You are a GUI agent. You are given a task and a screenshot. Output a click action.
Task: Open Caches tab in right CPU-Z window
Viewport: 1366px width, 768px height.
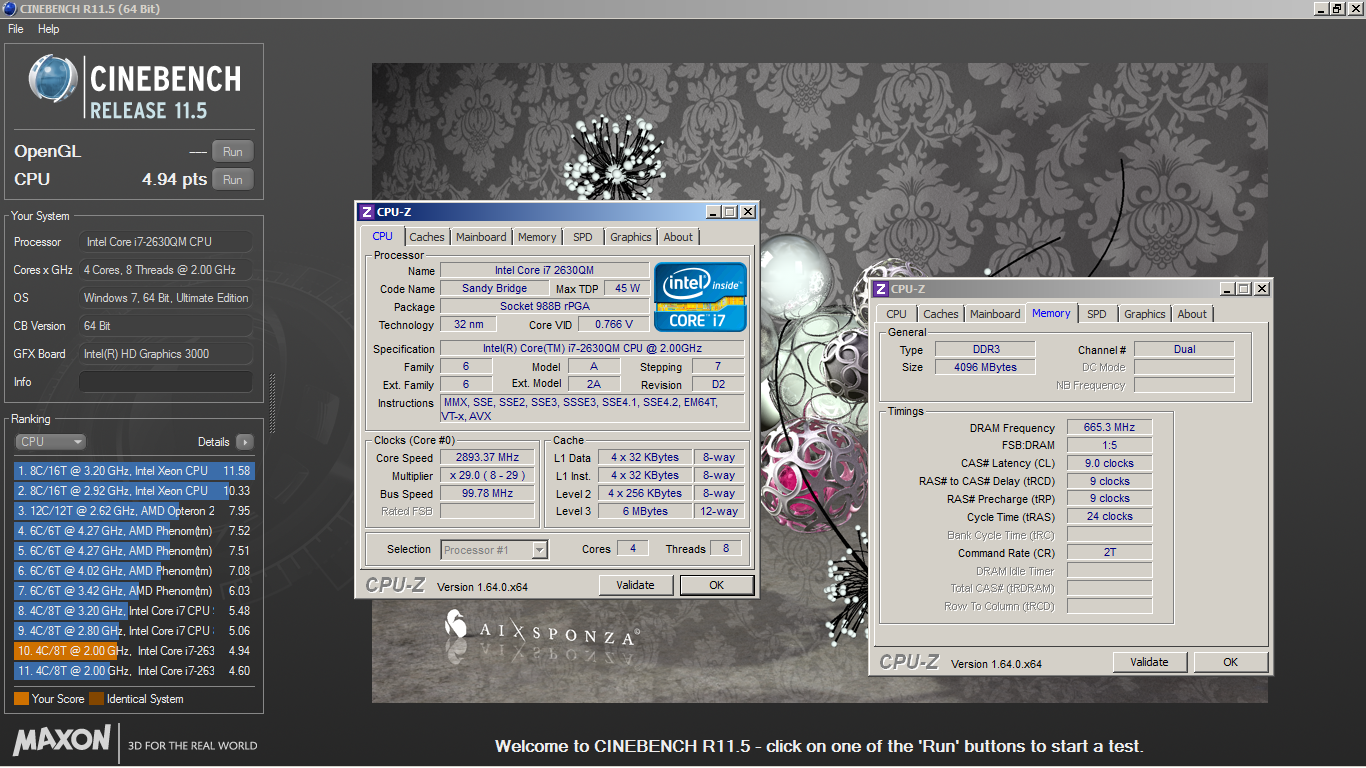[941, 314]
